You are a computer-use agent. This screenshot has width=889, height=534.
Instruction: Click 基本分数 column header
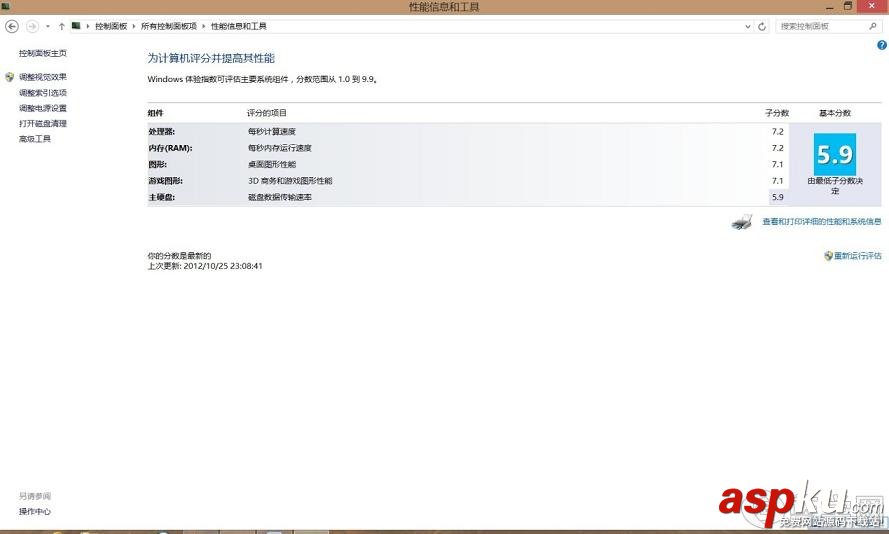click(x=835, y=113)
